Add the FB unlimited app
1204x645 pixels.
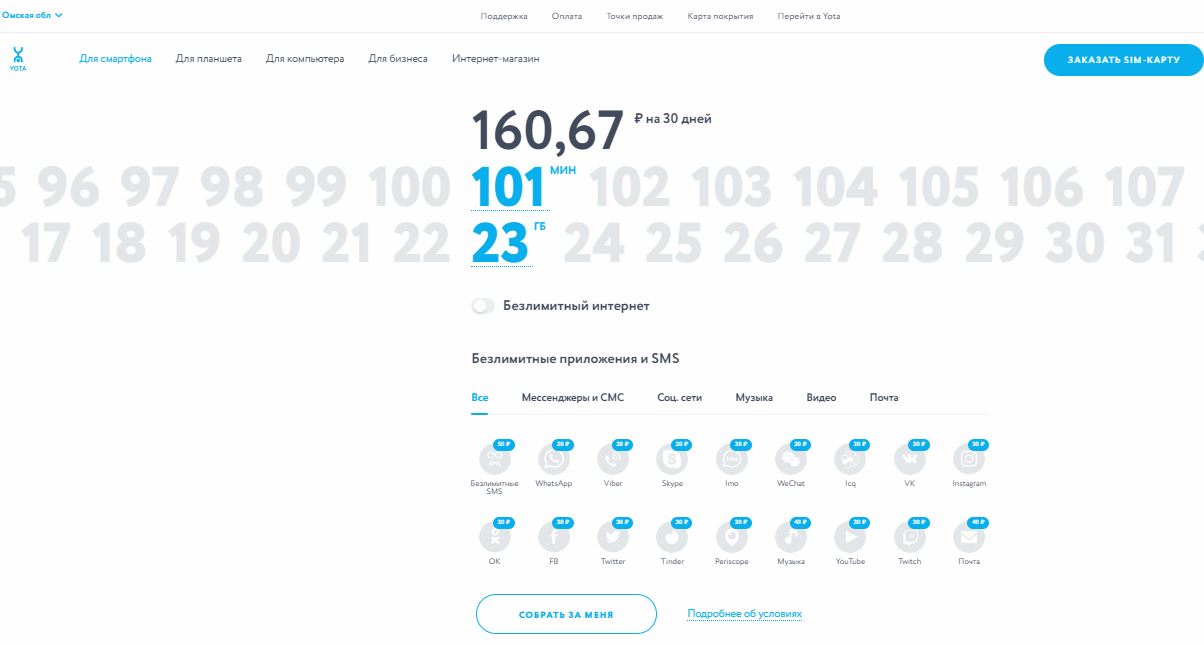pos(554,538)
